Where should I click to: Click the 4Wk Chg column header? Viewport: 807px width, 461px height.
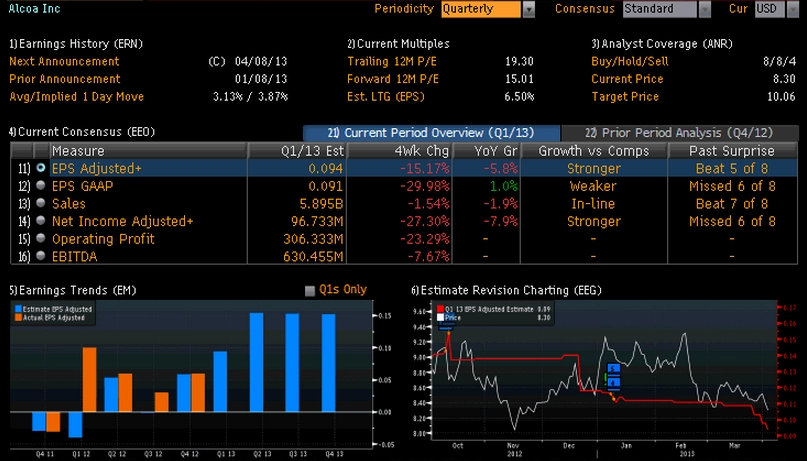click(399, 151)
